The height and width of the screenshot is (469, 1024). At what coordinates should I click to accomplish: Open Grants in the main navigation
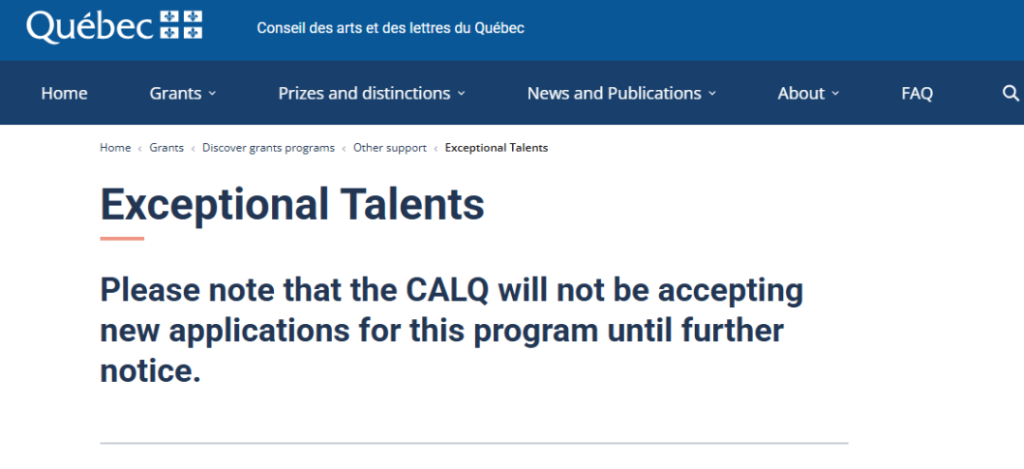(175, 93)
